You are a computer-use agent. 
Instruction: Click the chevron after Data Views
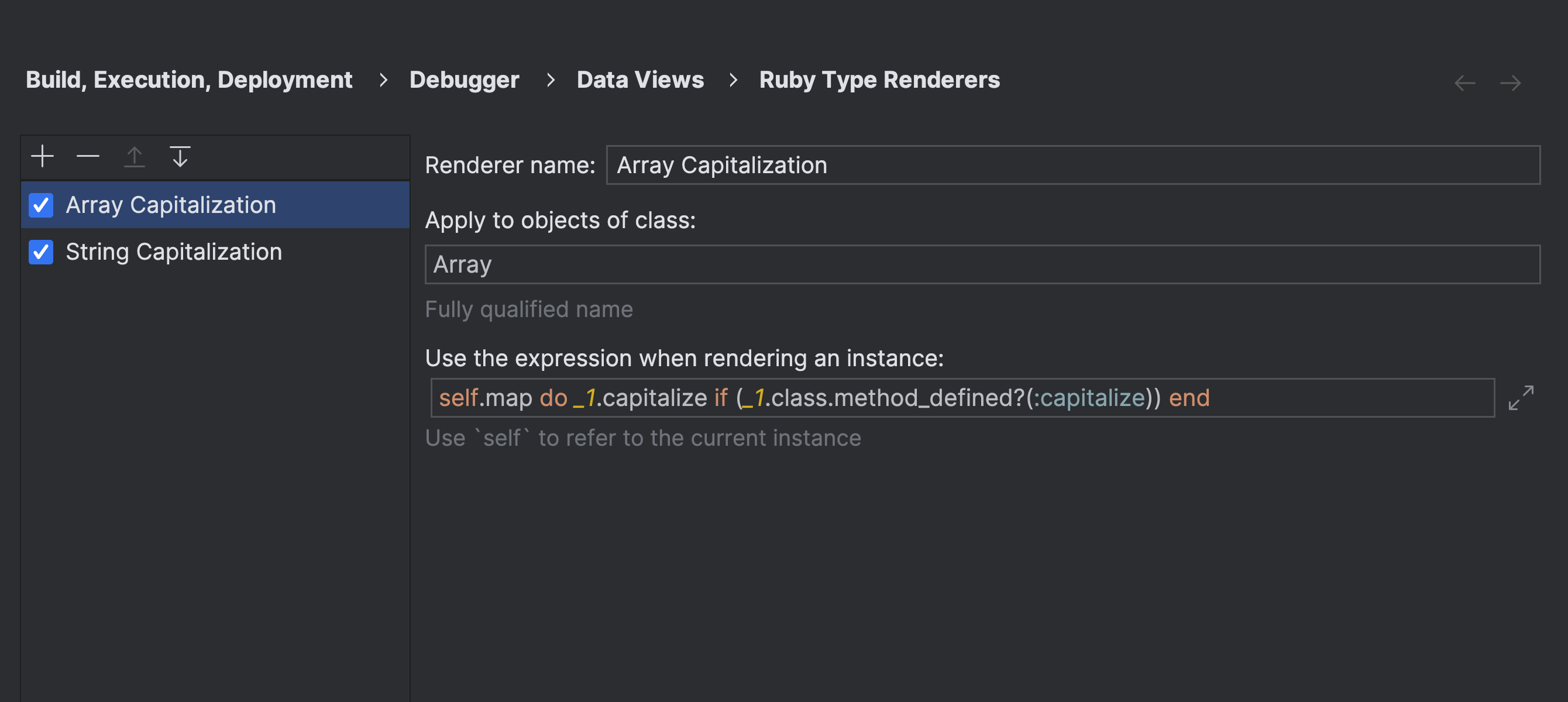[x=733, y=80]
